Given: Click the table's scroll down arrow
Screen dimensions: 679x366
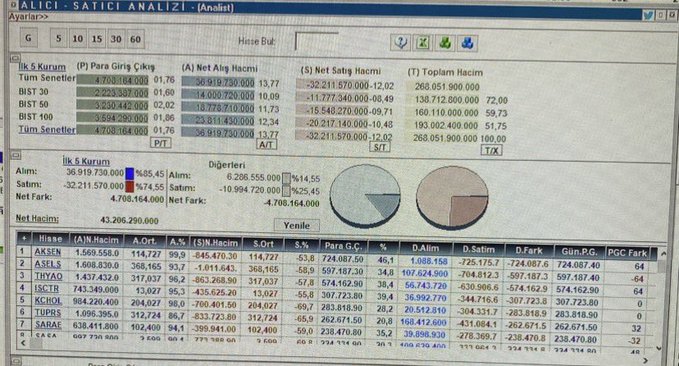Looking at the screenshot, I should (x=660, y=348).
